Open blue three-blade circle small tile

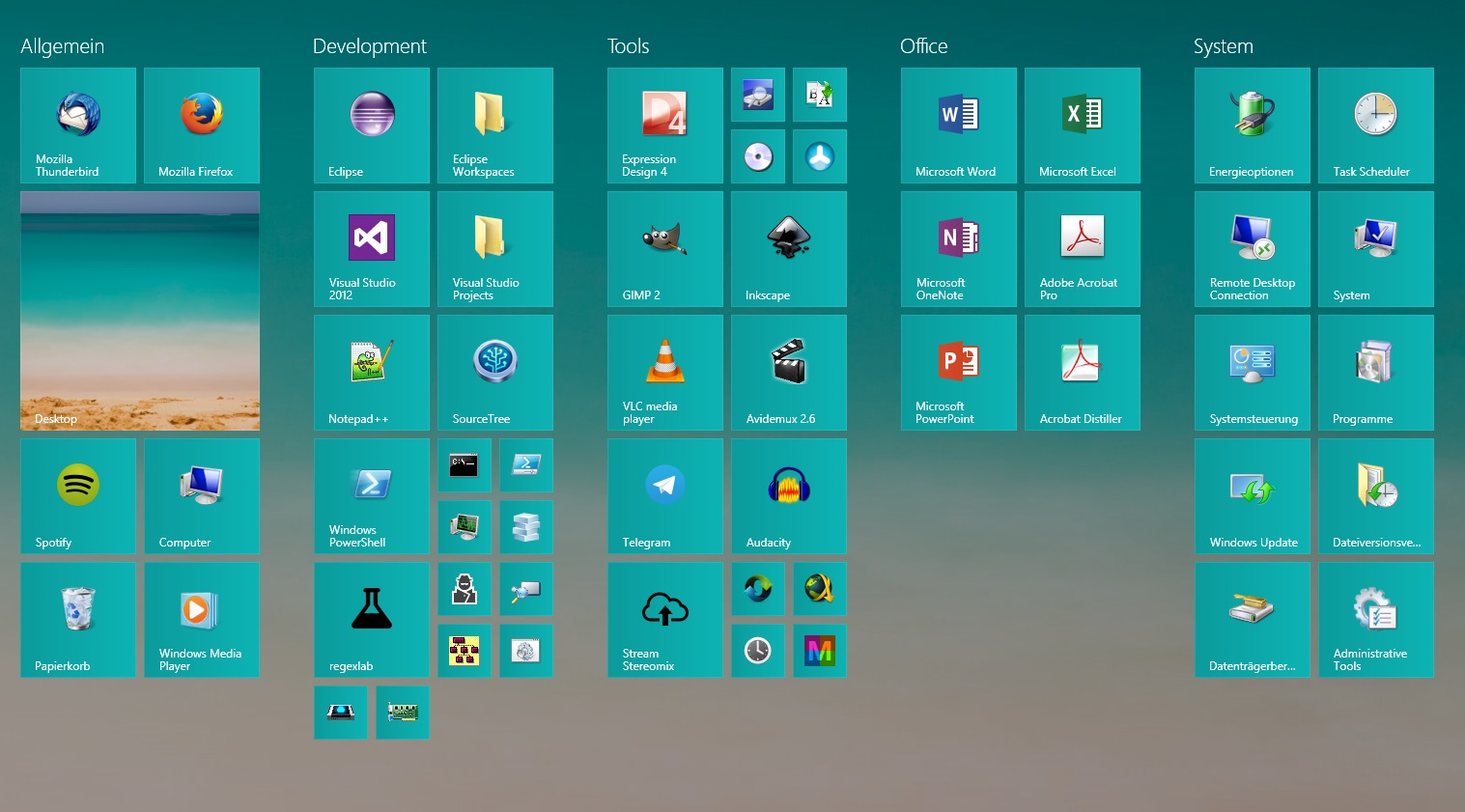point(820,156)
